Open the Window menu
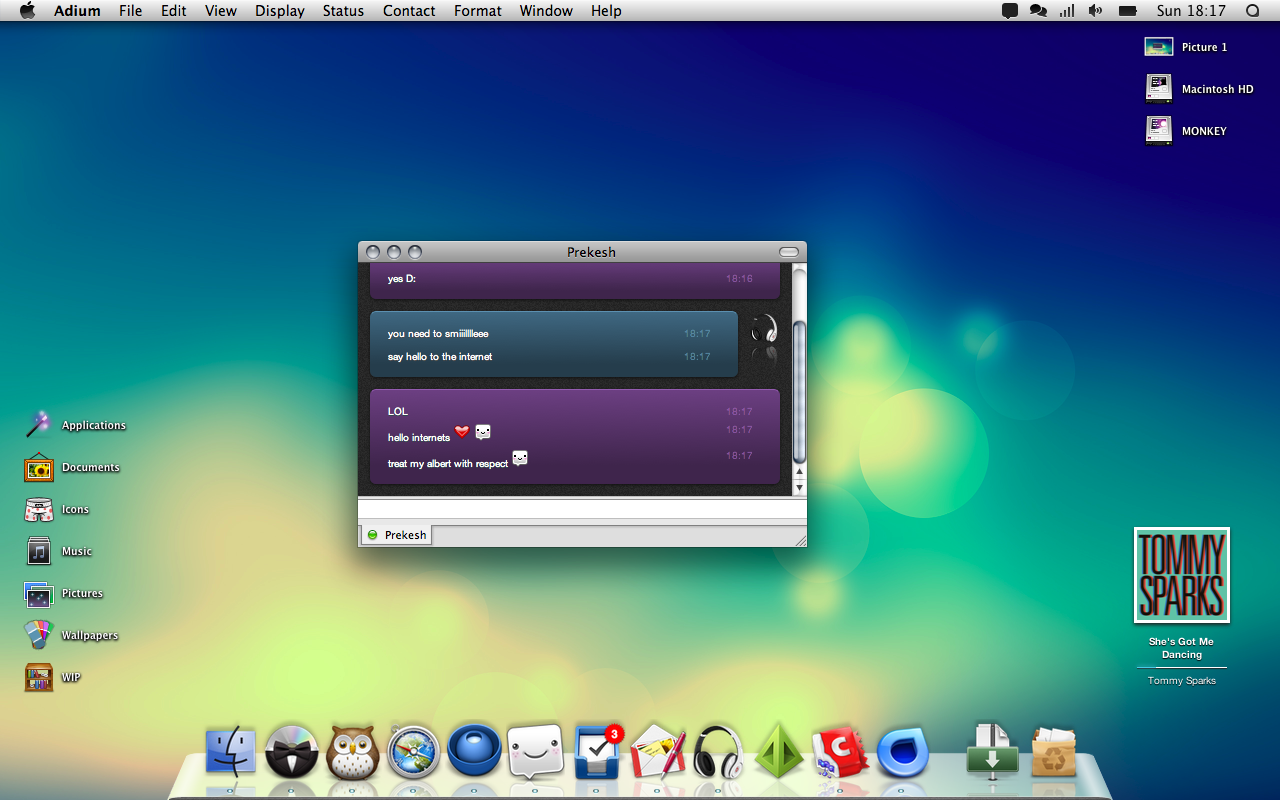Screen dimensions: 1280x800 click(x=546, y=11)
